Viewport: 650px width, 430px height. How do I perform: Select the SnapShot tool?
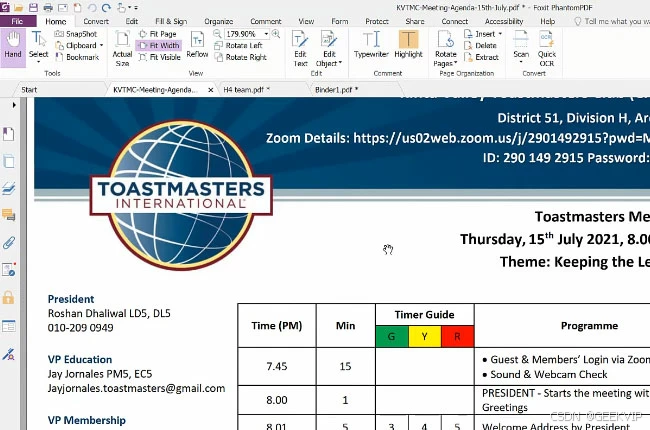[x=77, y=34]
